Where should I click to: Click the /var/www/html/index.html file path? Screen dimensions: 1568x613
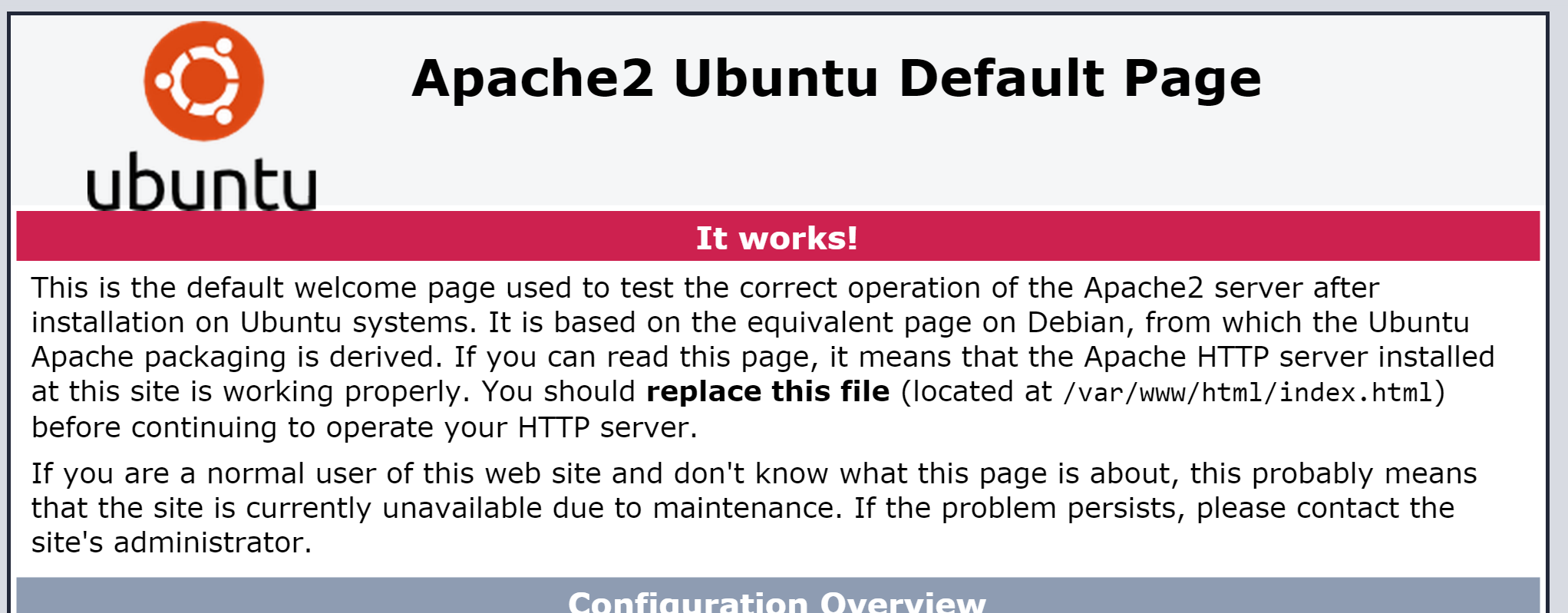[x=1247, y=393]
